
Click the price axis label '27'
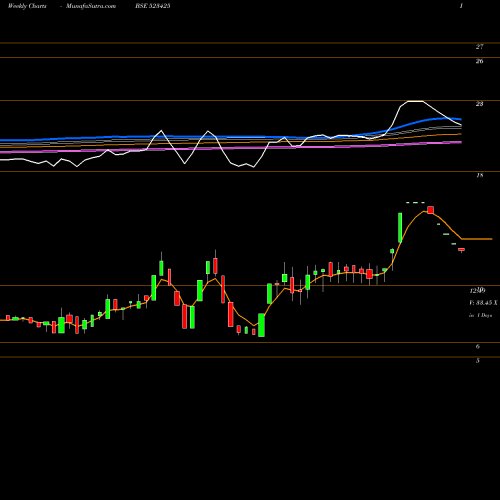(x=479, y=47)
